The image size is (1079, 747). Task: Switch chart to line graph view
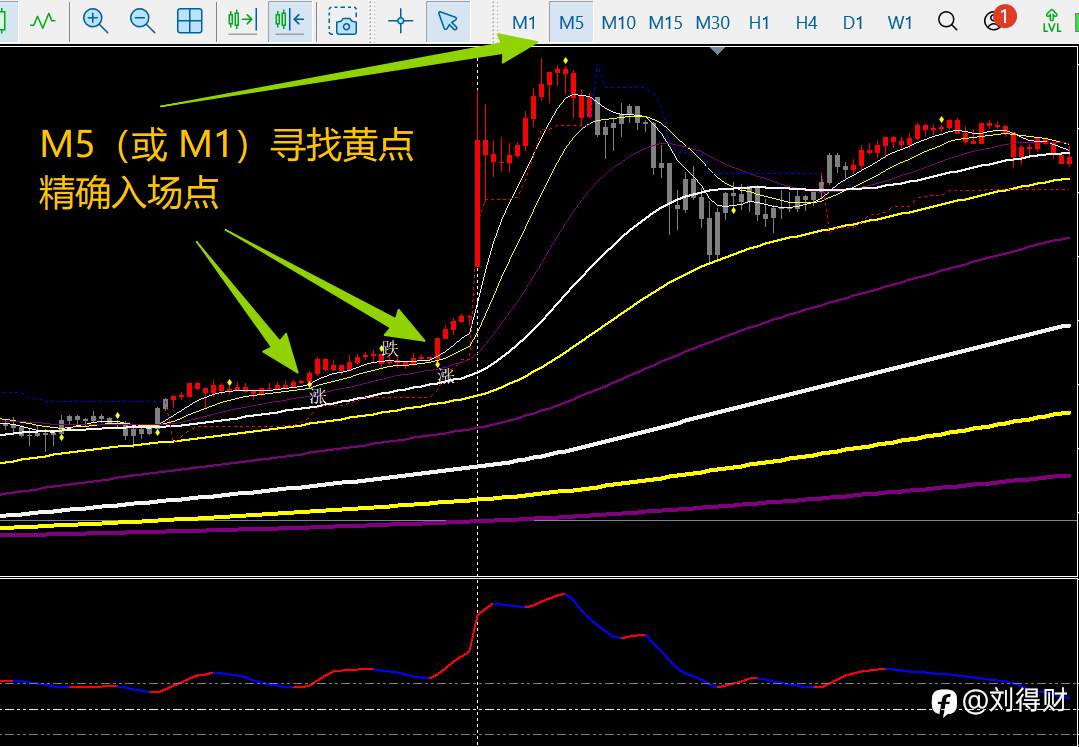[x=43, y=21]
